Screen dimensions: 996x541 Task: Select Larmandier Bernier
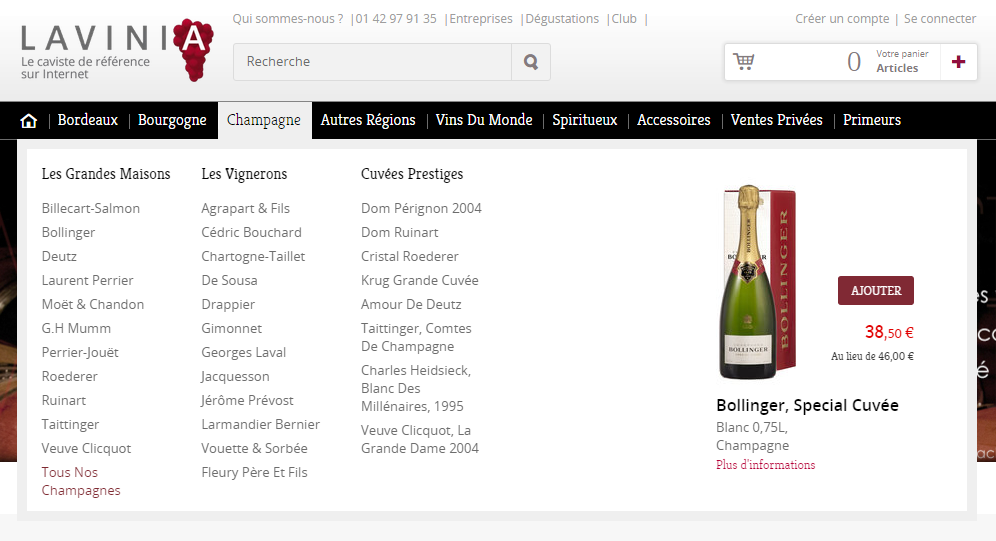tap(260, 425)
